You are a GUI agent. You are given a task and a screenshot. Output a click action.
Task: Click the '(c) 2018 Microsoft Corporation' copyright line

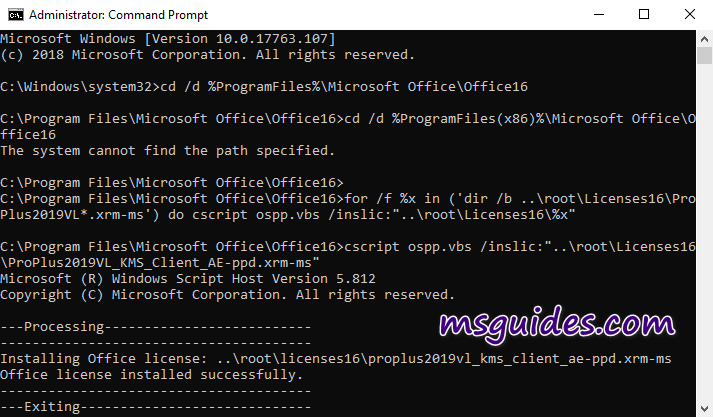(207, 54)
